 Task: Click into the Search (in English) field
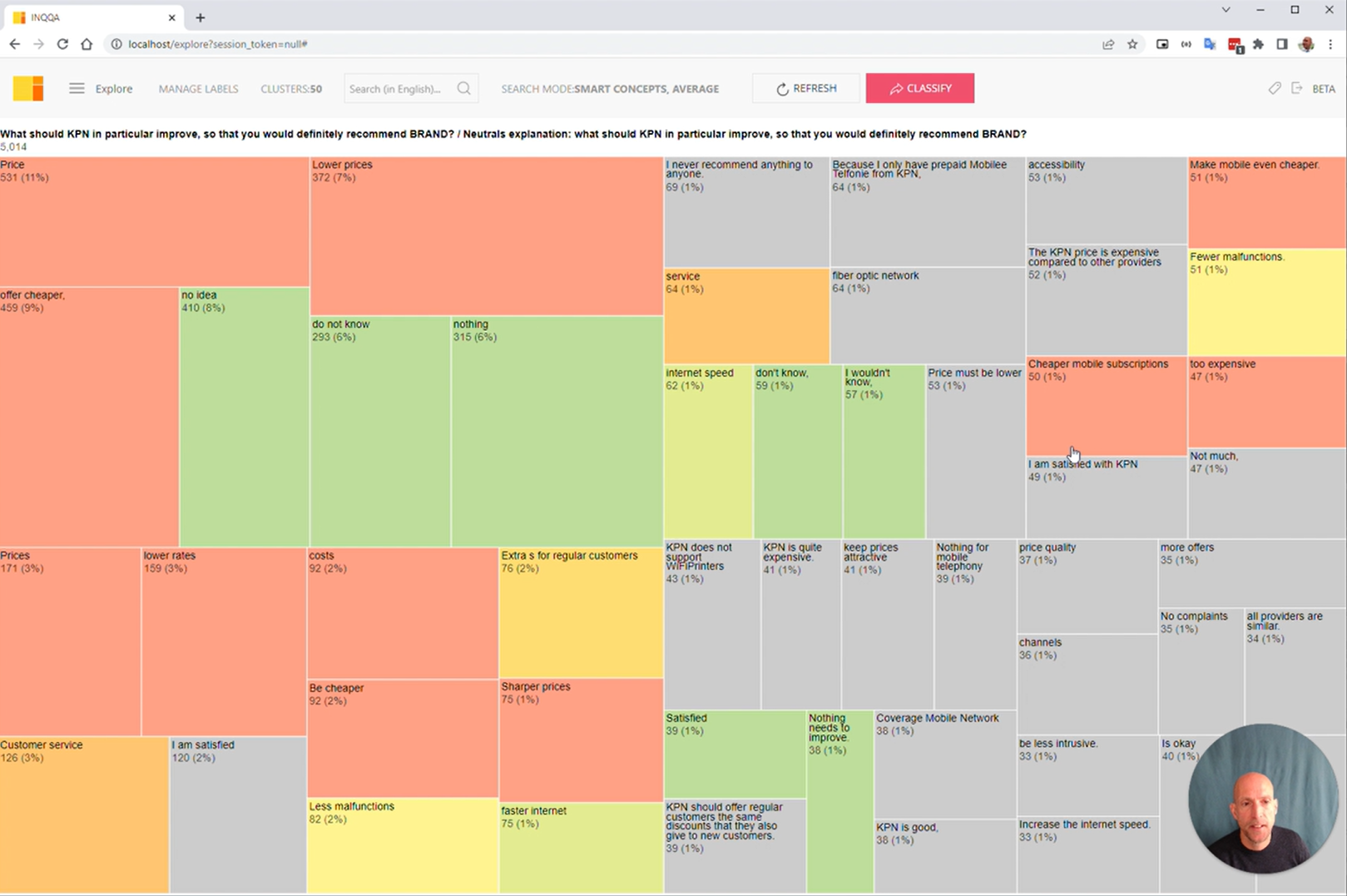[x=398, y=89]
